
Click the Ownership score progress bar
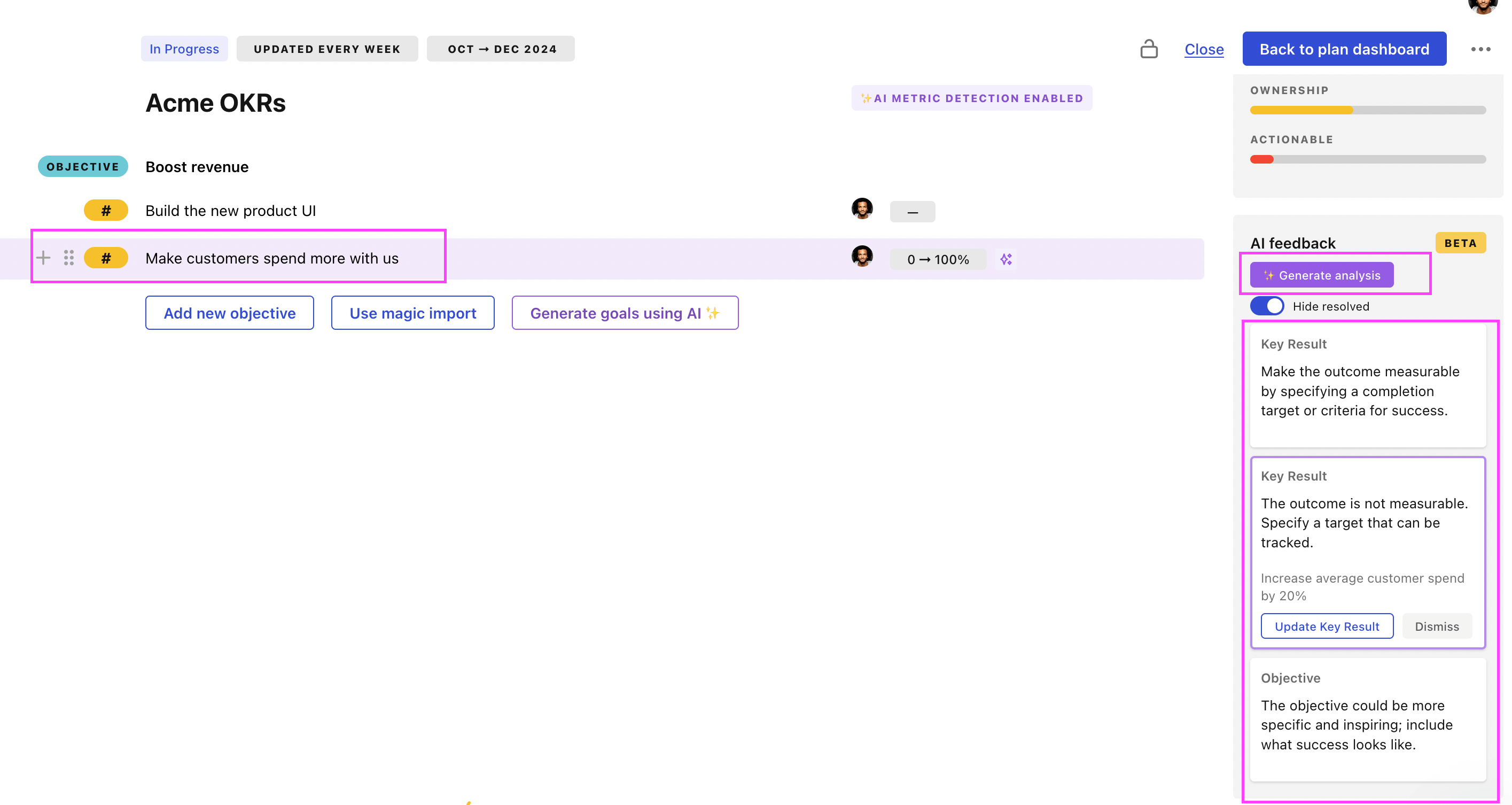[x=1367, y=110]
